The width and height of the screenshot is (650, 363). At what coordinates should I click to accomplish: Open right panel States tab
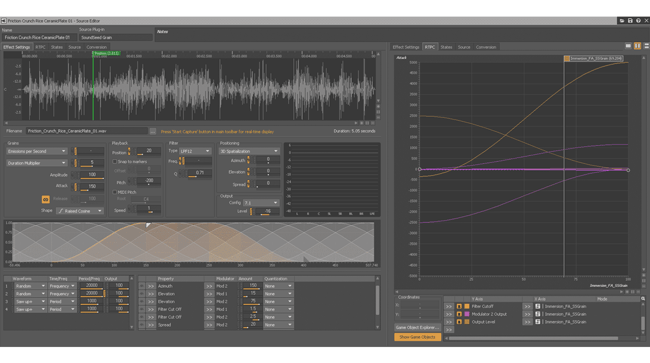pos(446,47)
